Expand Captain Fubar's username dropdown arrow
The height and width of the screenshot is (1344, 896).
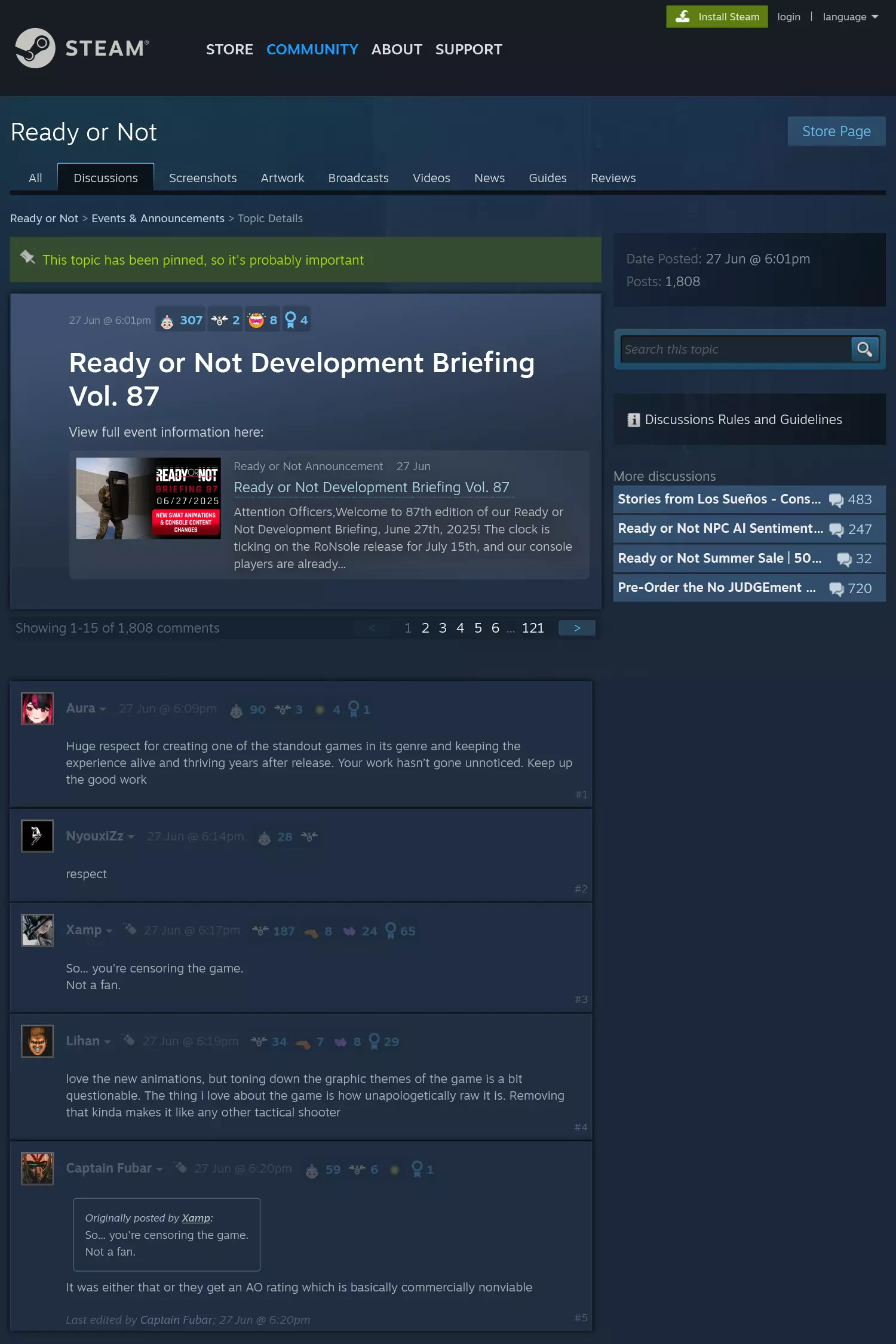159,1170
